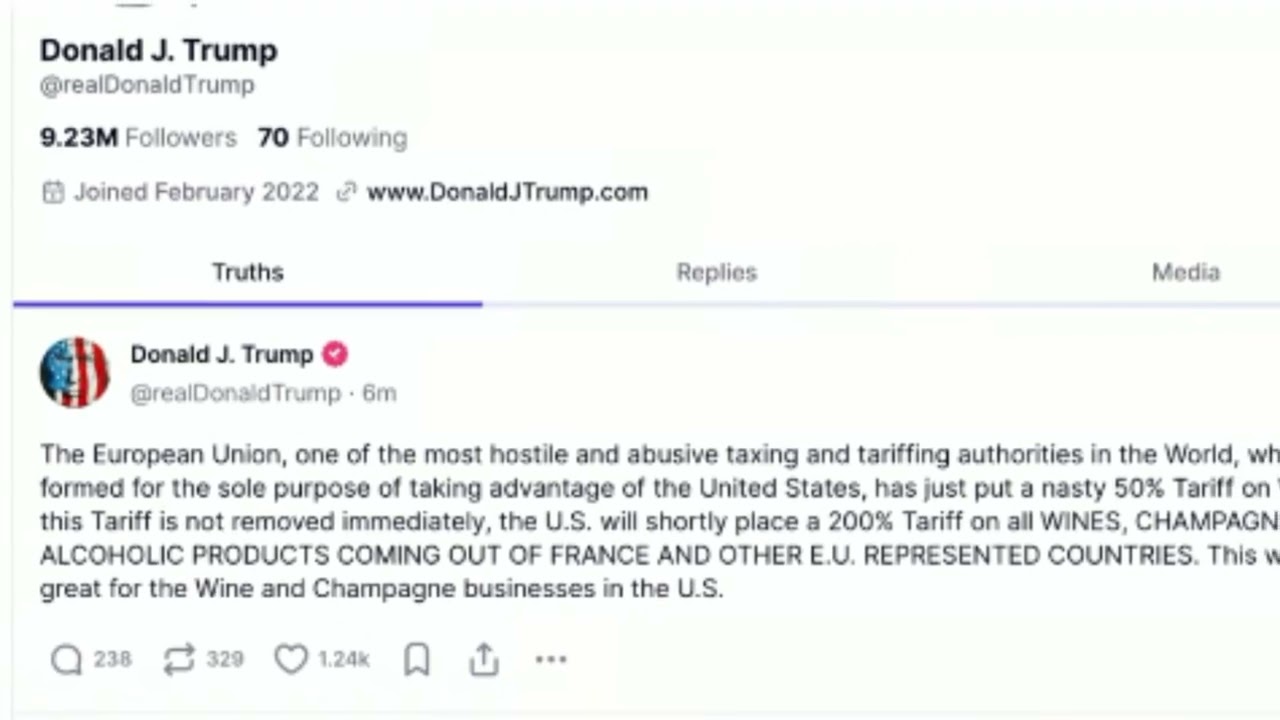Like the post with the heart icon
Image resolution: width=1280 pixels, height=720 pixels.
point(291,659)
